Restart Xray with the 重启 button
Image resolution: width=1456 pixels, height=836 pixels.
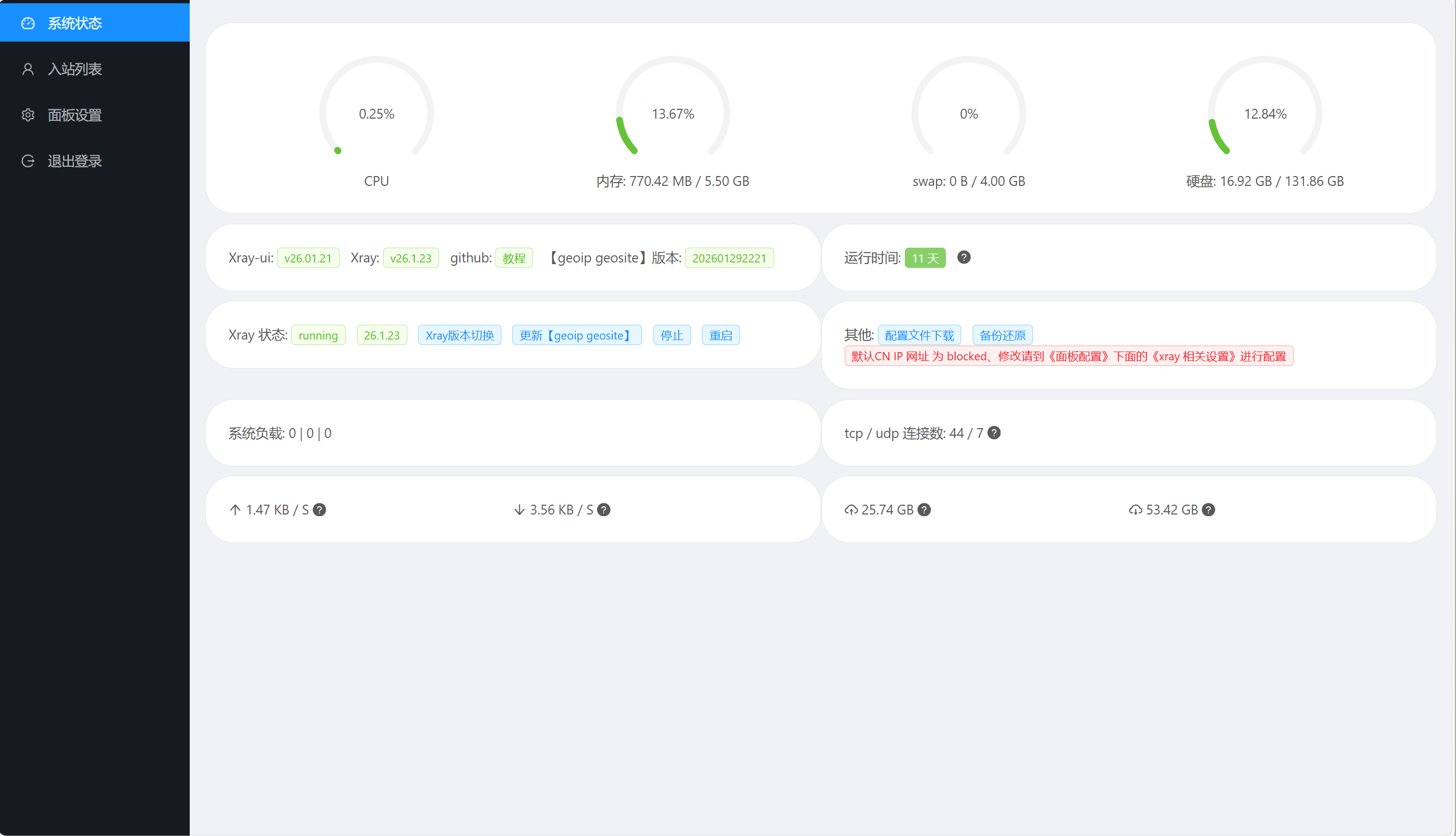click(721, 335)
